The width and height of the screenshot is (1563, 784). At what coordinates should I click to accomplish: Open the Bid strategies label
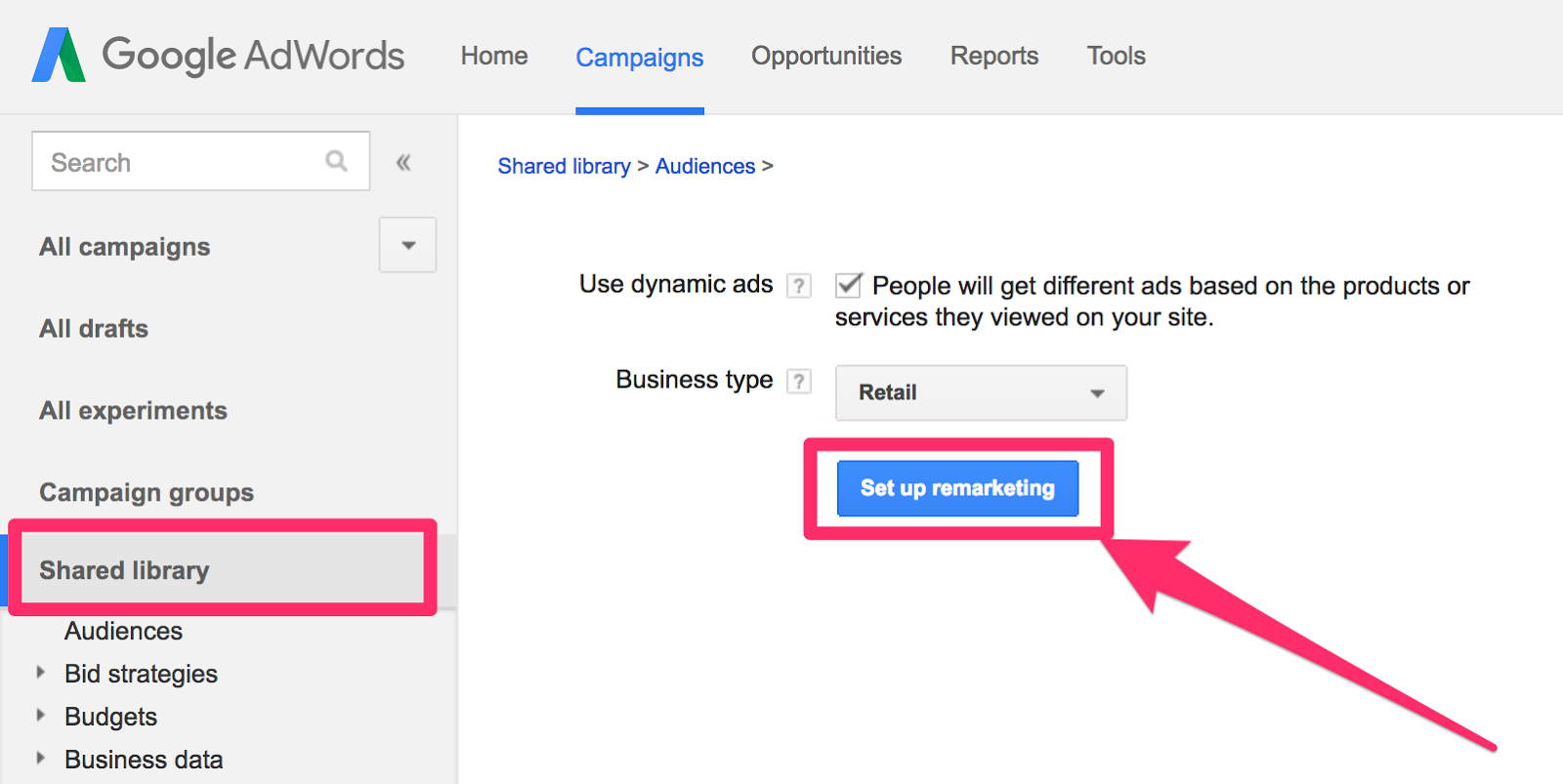(x=141, y=674)
